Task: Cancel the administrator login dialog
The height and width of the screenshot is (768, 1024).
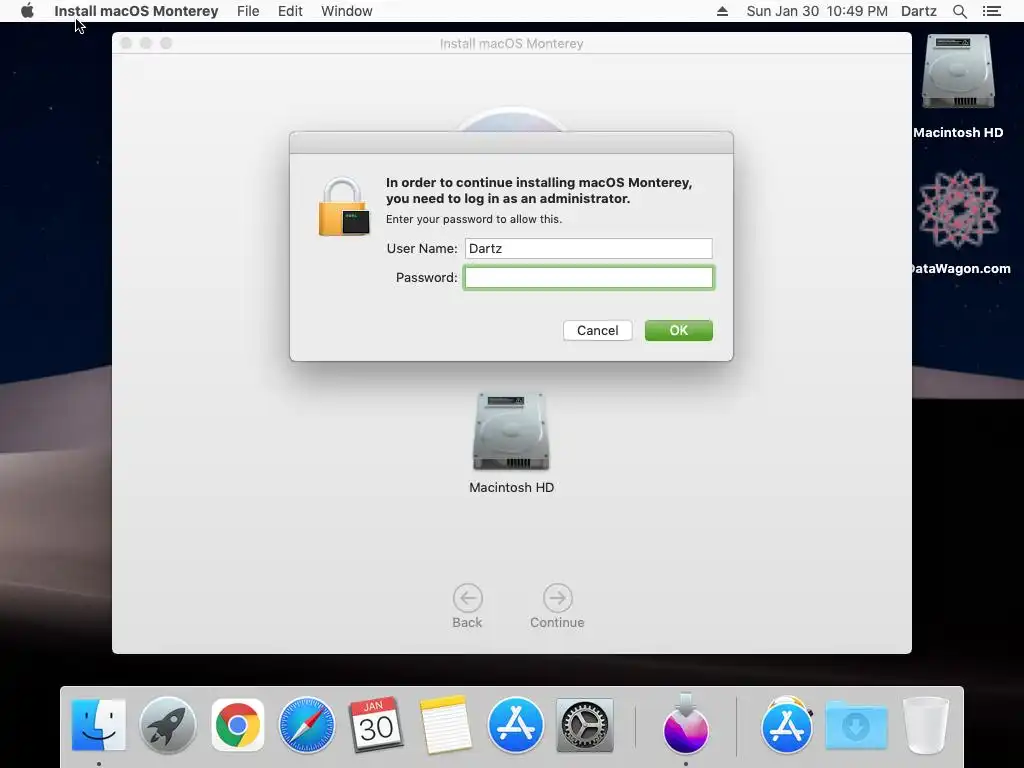Action: tap(598, 330)
